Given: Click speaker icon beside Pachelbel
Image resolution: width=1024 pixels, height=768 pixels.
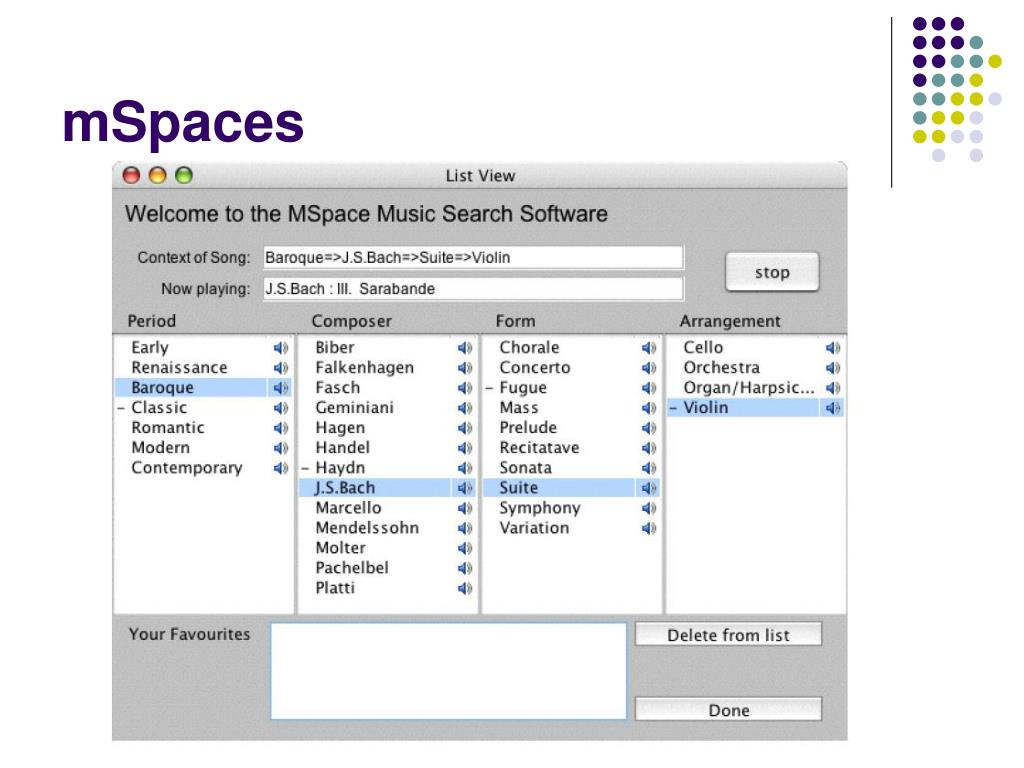Looking at the screenshot, I should (x=465, y=568).
